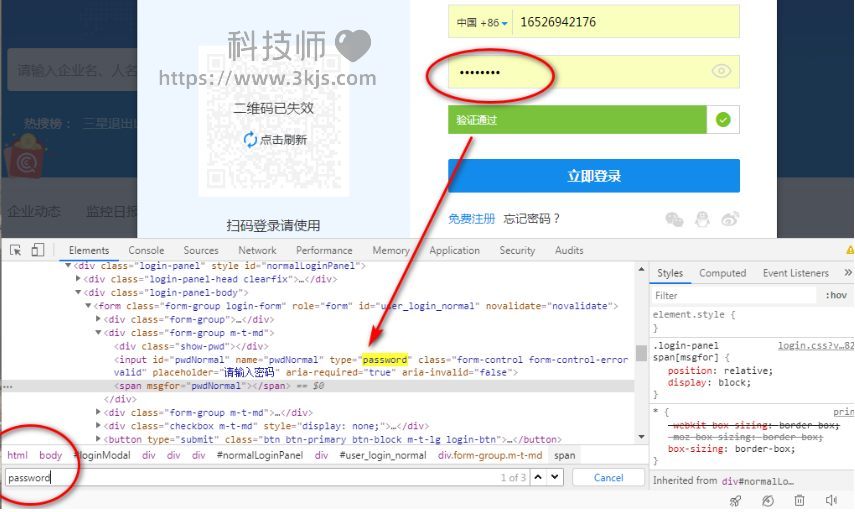Expand the first form-group div
This screenshot has height=512, width=855.
coord(98,320)
